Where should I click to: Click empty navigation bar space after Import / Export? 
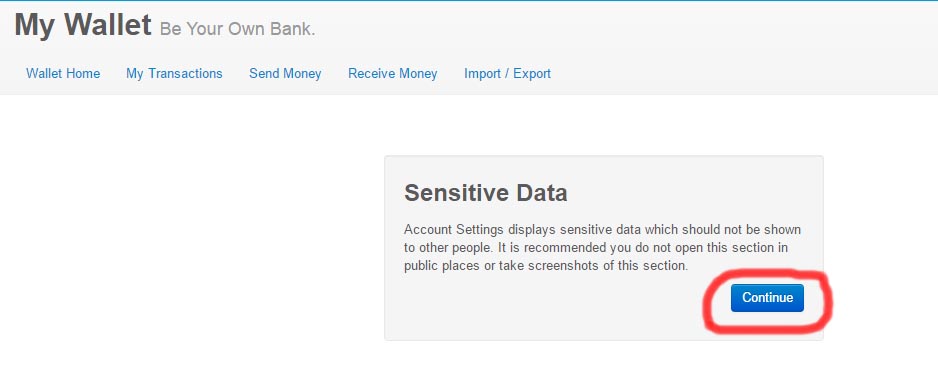coord(742,74)
